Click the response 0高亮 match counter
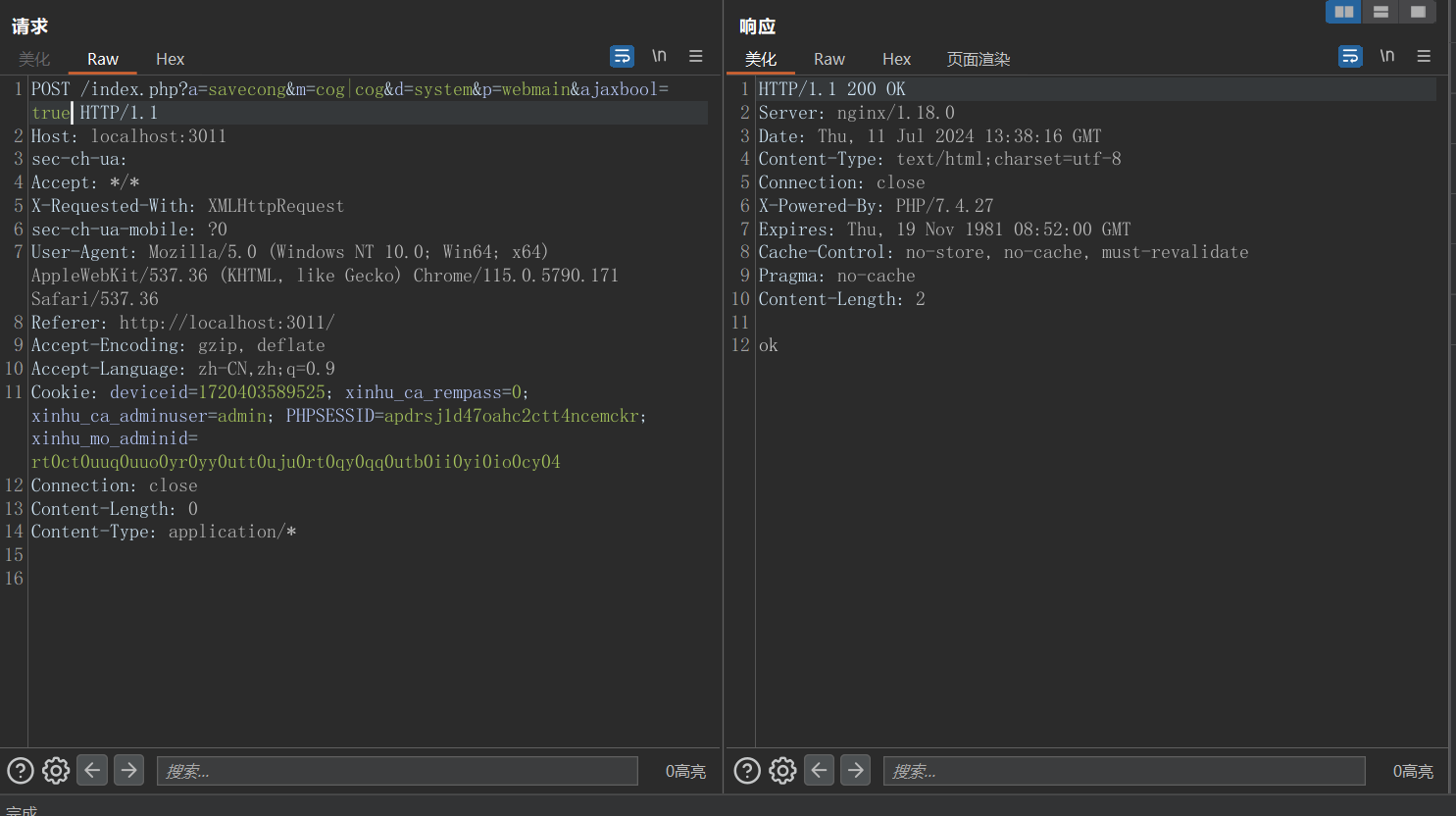This screenshot has height=816, width=1456. point(1413,772)
